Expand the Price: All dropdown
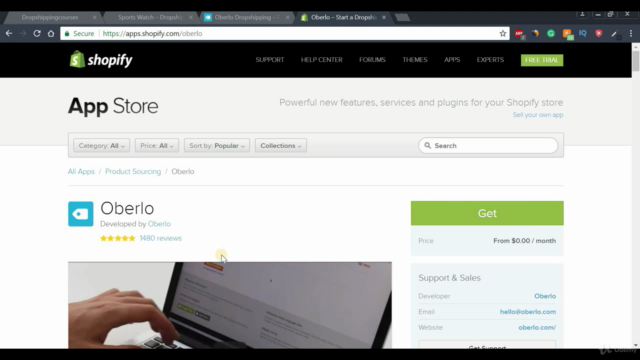 pos(157,146)
